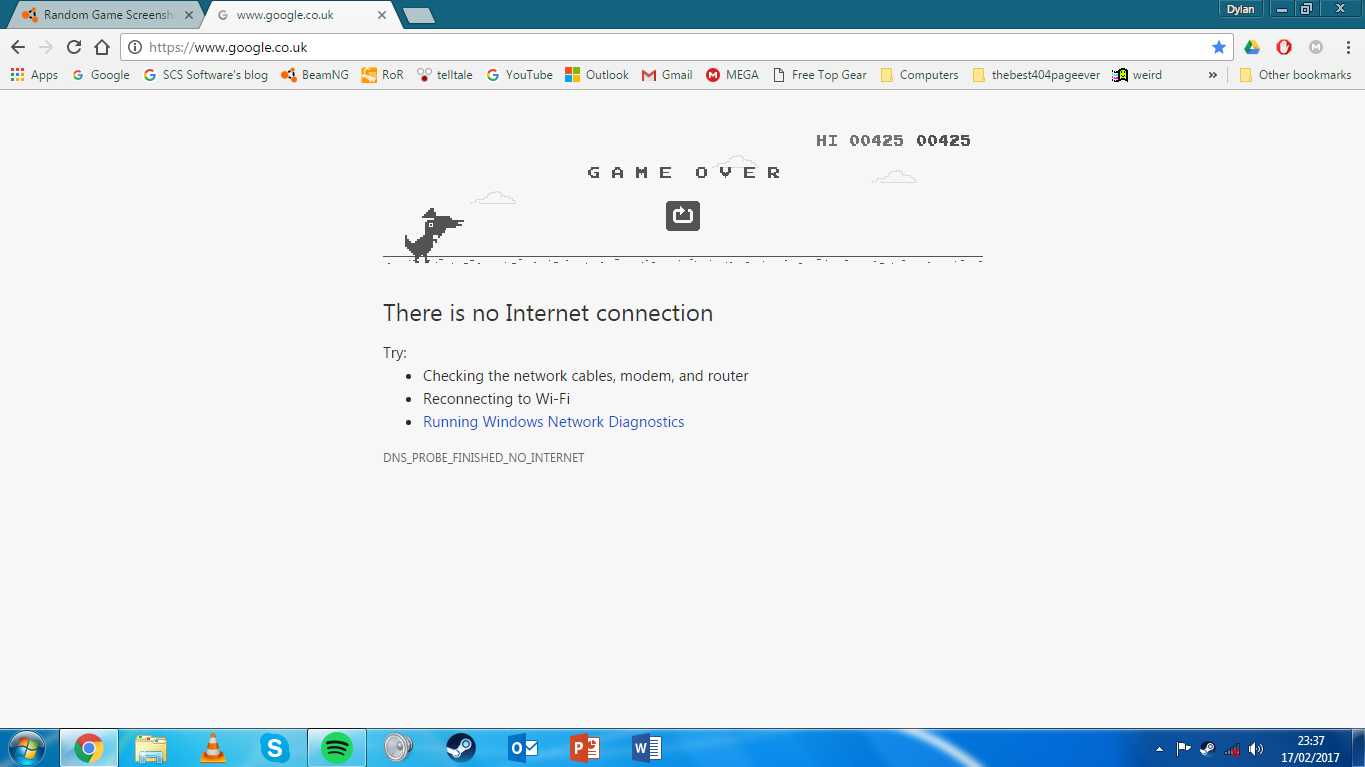Show hidden system tray icons arrow
This screenshot has height=767, width=1365.
(x=1159, y=748)
